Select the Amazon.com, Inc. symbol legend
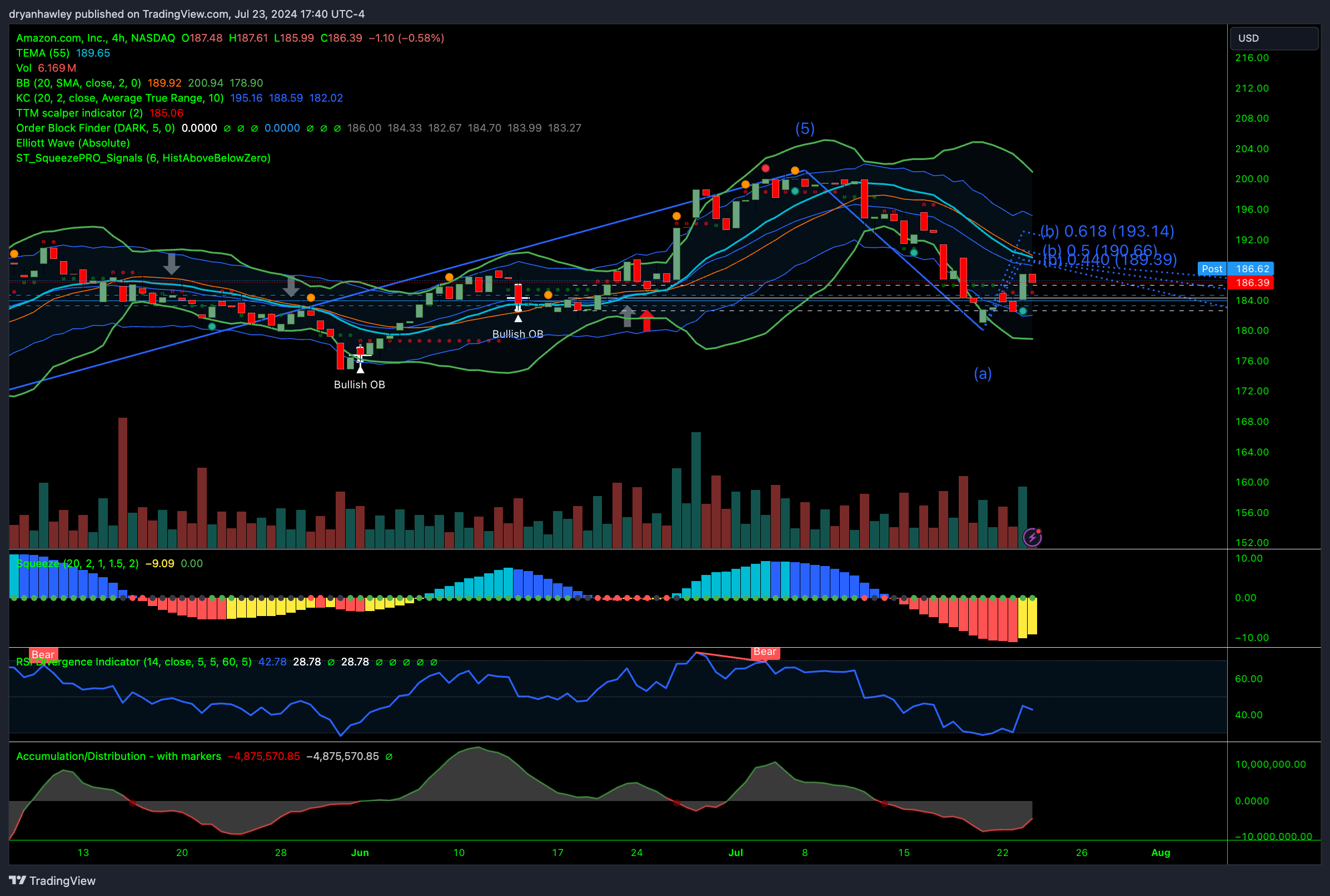The image size is (1330, 896). click(96, 38)
